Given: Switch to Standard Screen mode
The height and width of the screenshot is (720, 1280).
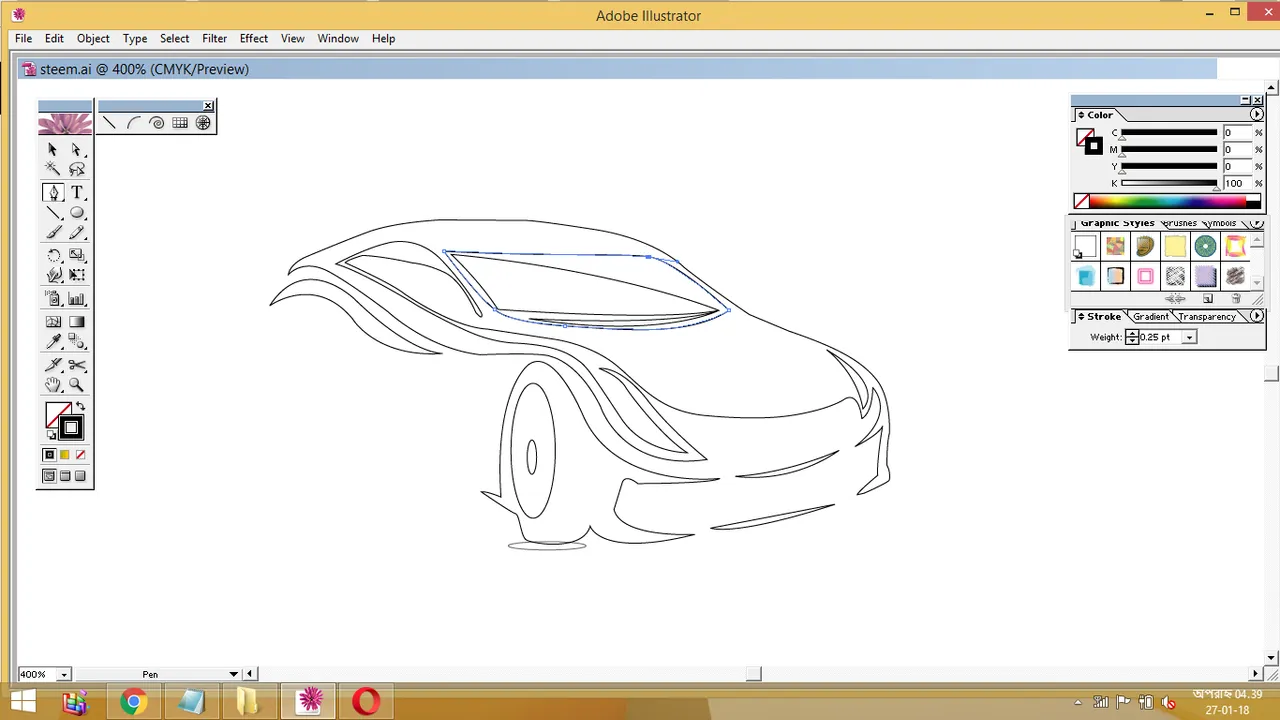Looking at the screenshot, I should pos(49,476).
